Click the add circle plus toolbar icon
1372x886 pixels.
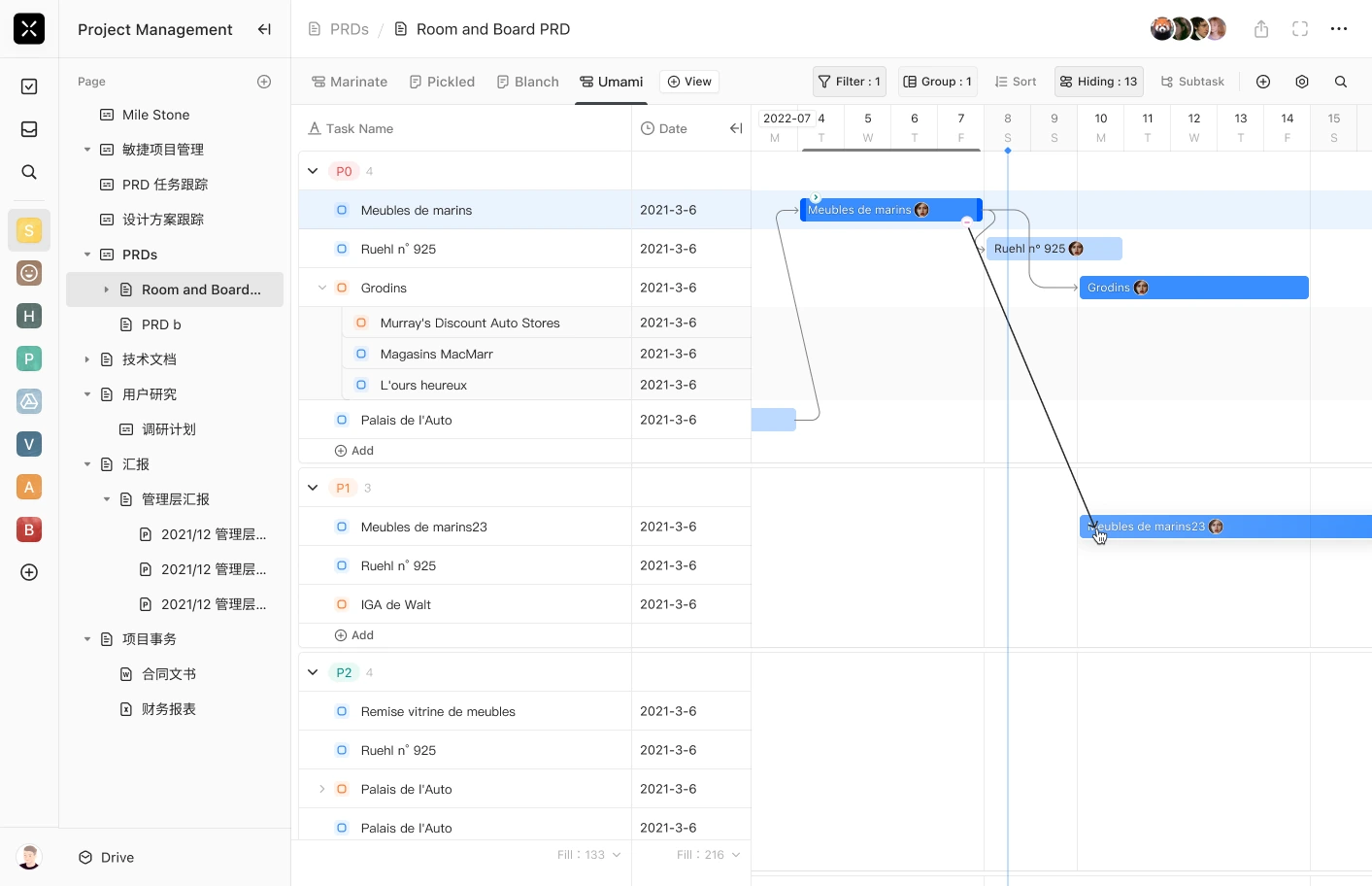coord(1263,82)
